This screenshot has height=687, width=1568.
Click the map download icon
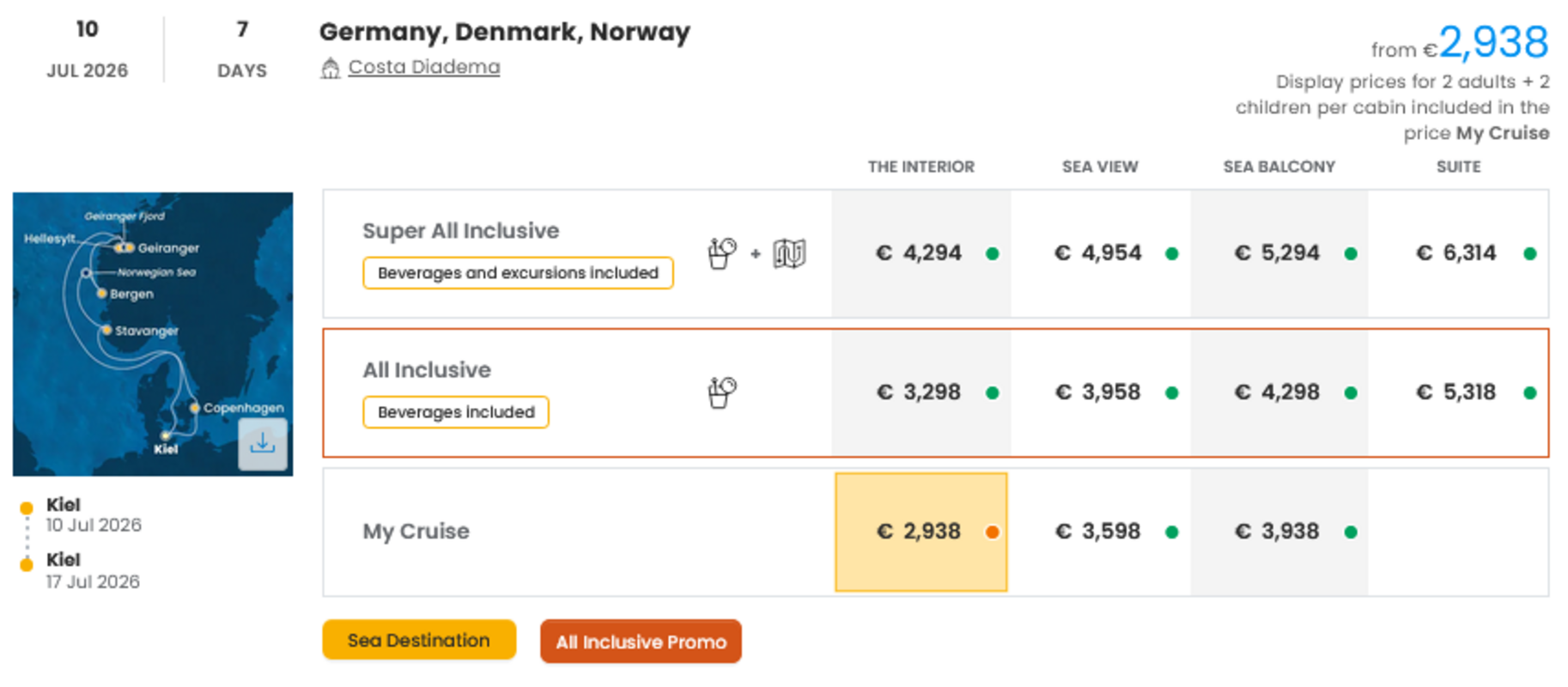tap(262, 444)
